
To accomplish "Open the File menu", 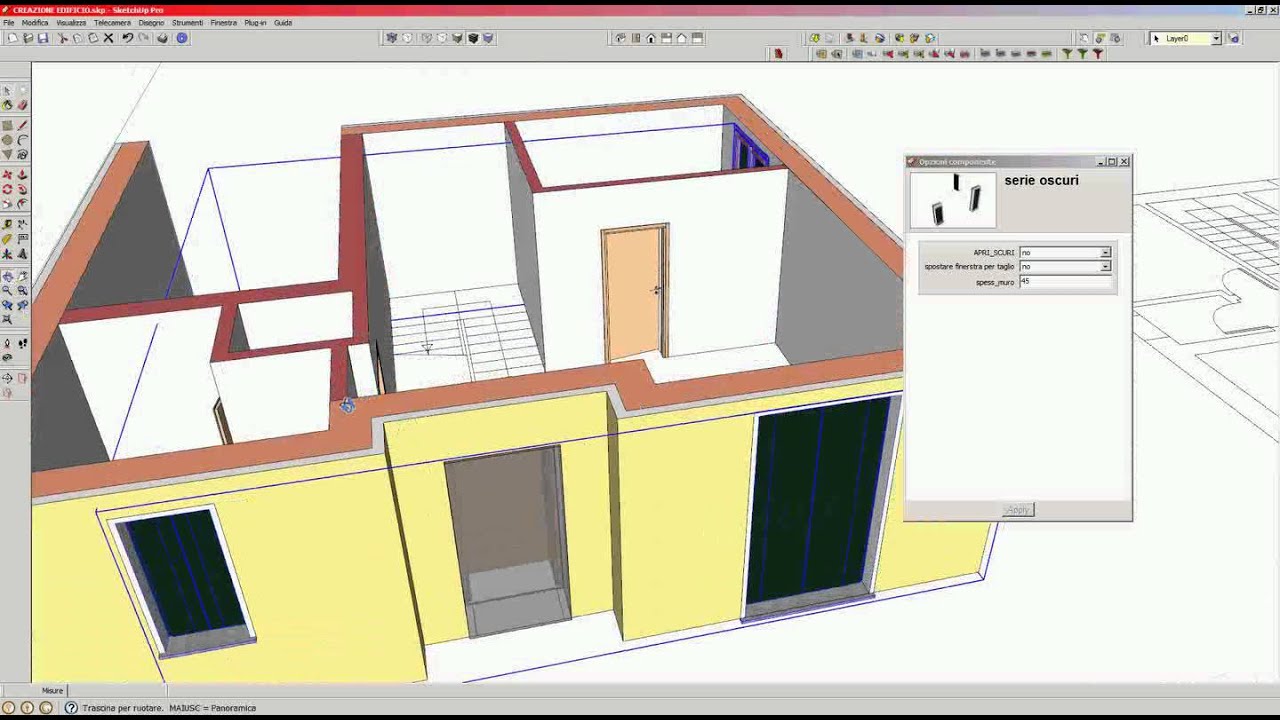I will 8,22.
